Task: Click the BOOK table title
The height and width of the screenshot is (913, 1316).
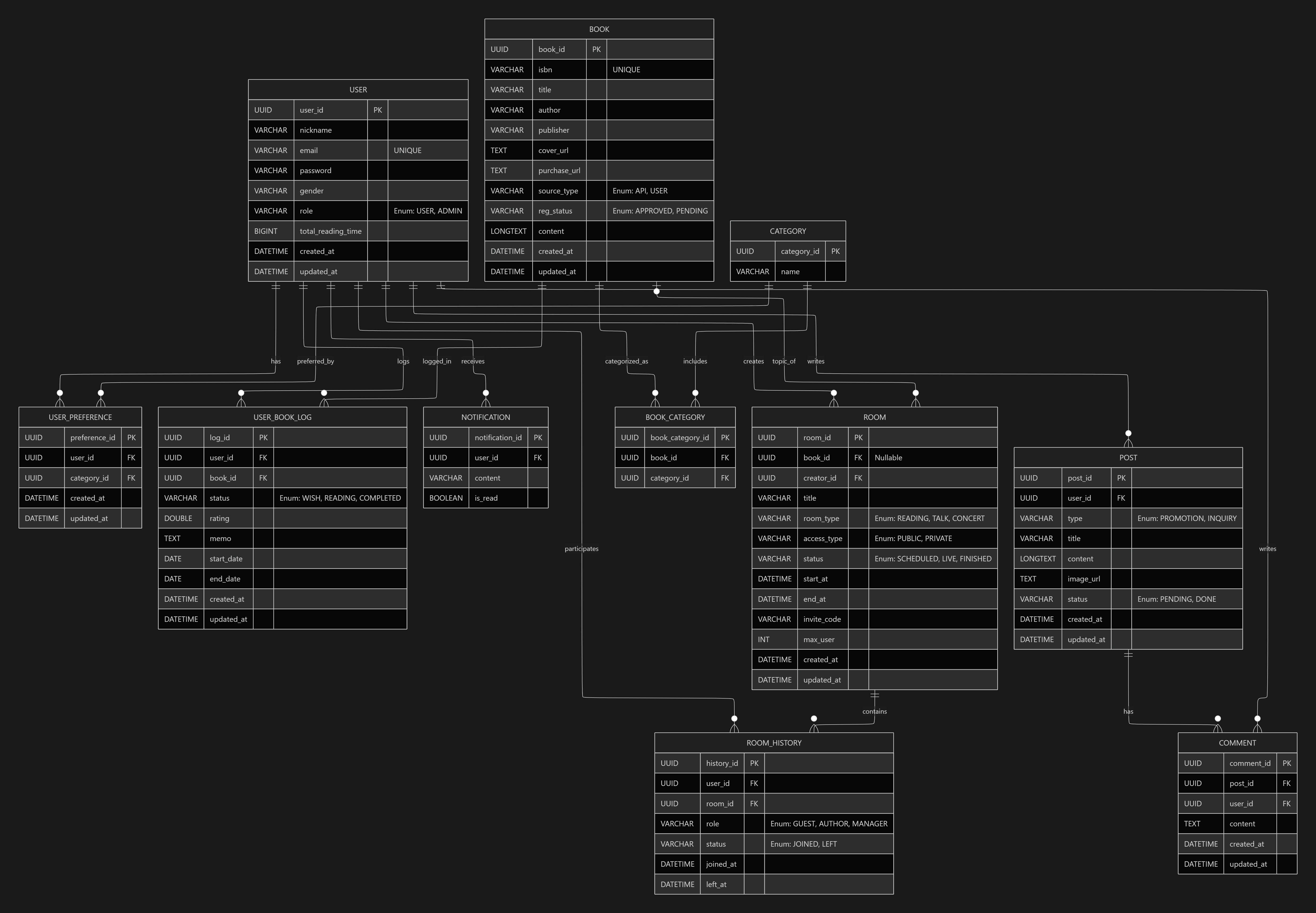Action: [599, 29]
